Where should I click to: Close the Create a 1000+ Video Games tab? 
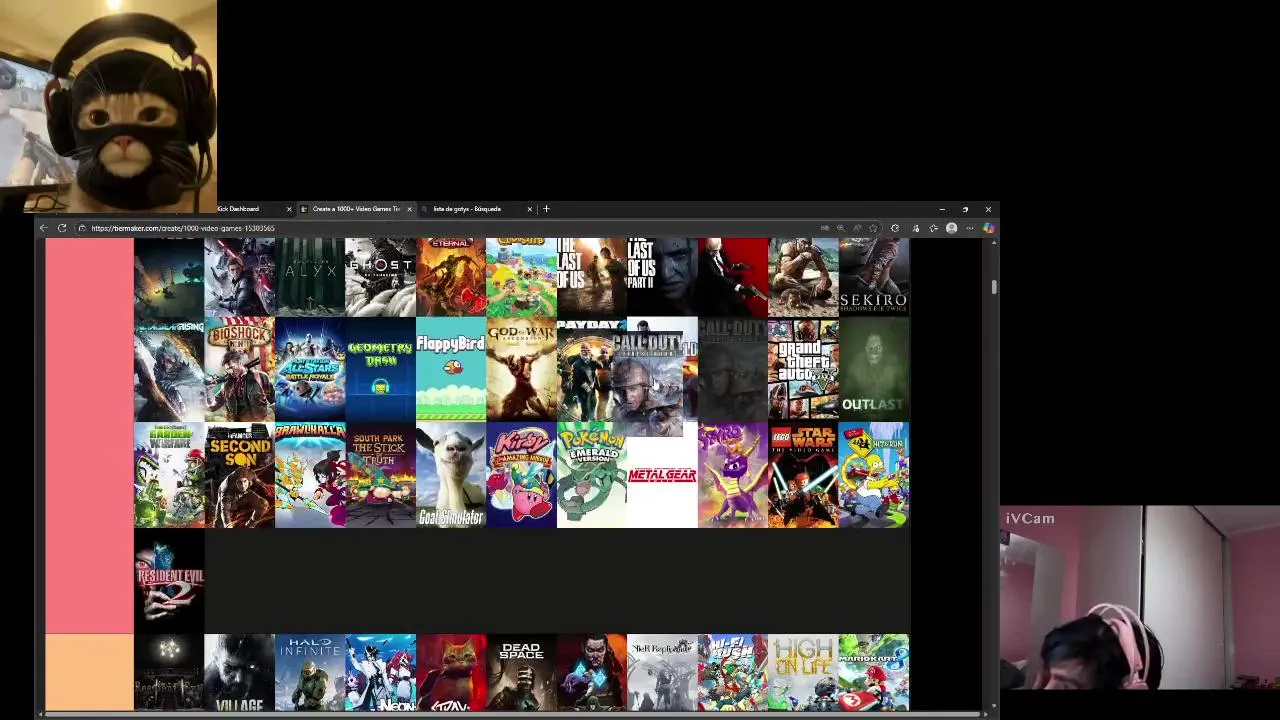click(x=409, y=209)
